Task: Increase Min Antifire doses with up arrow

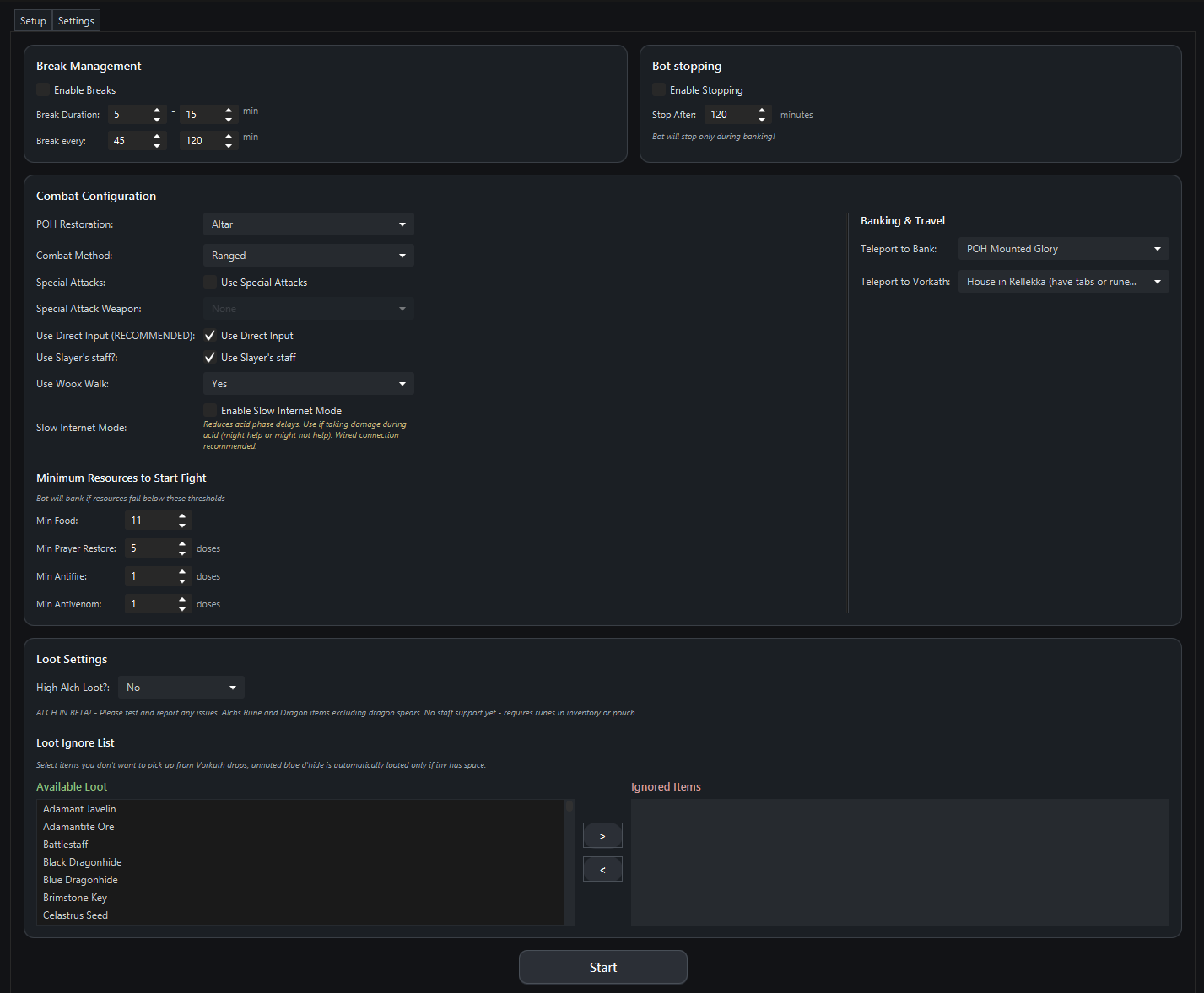Action: pos(182,571)
